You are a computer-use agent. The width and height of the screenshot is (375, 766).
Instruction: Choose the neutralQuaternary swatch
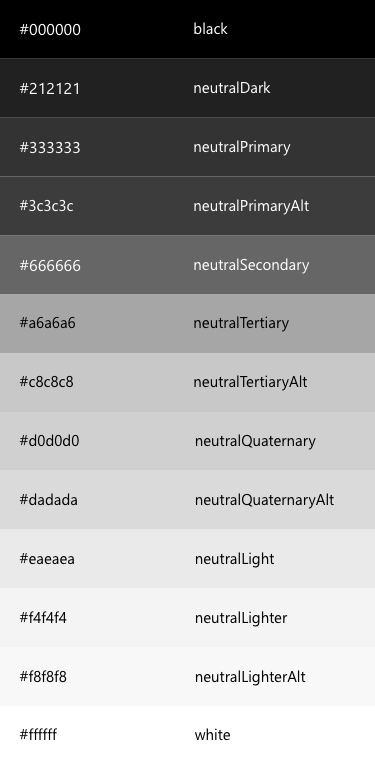188,441
